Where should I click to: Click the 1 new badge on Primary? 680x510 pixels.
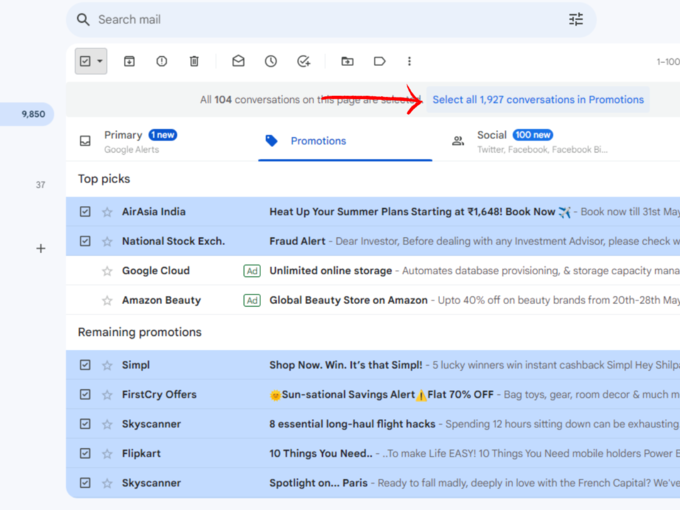[163, 135]
